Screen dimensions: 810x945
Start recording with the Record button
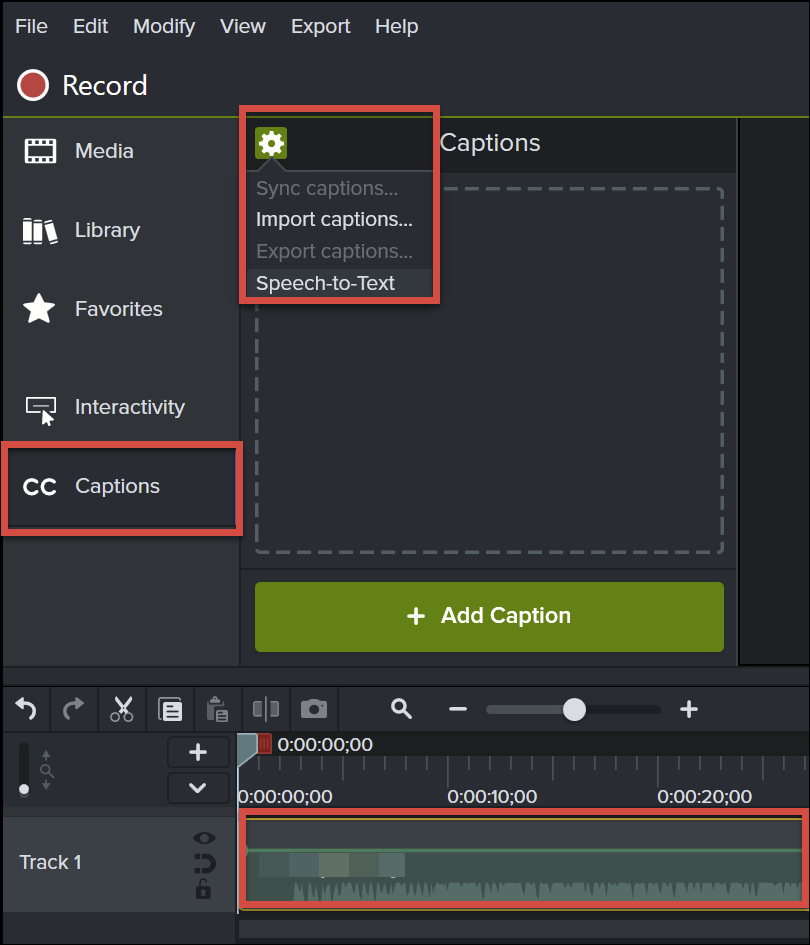click(x=83, y=86)
